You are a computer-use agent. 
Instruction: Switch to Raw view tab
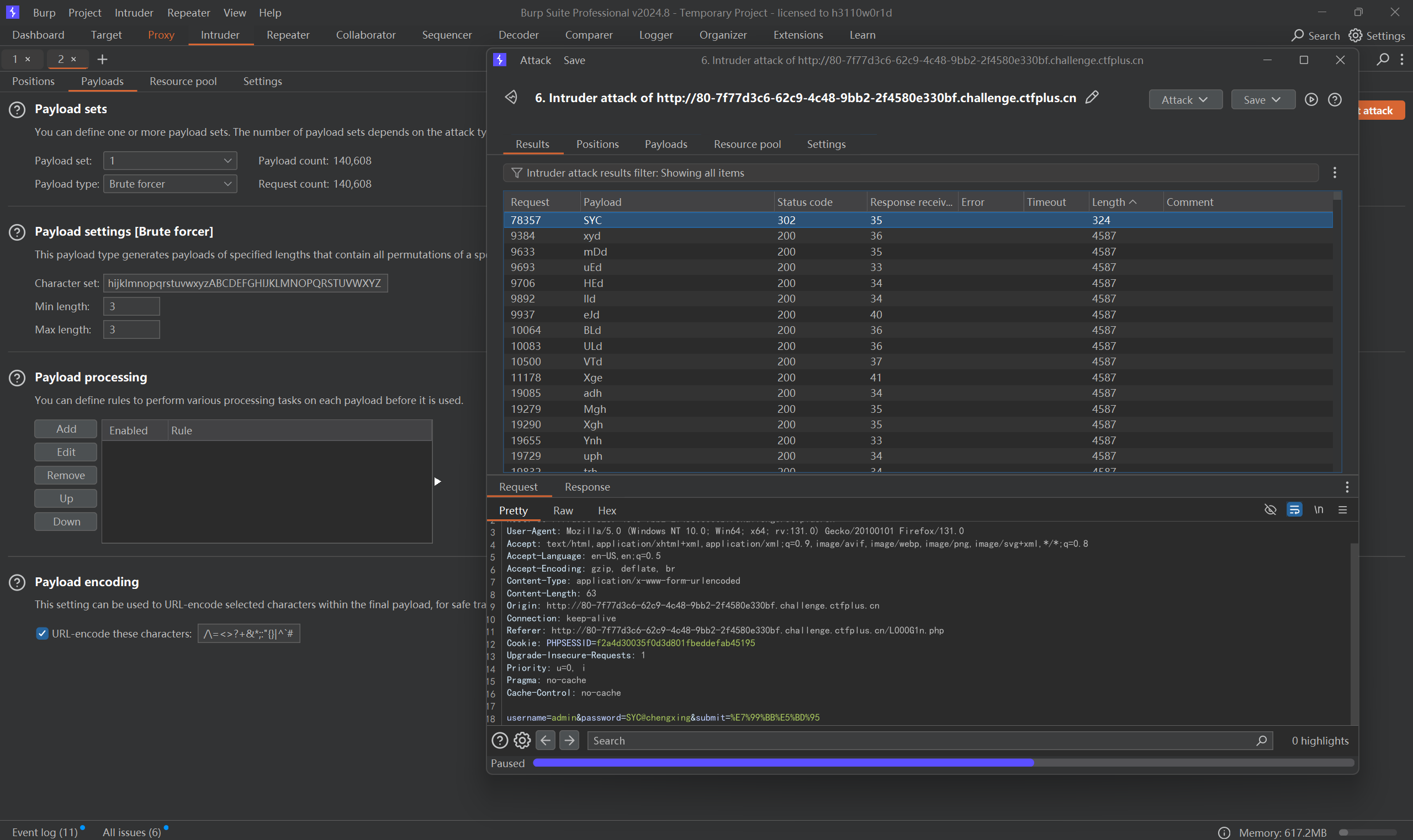[563, 511]
